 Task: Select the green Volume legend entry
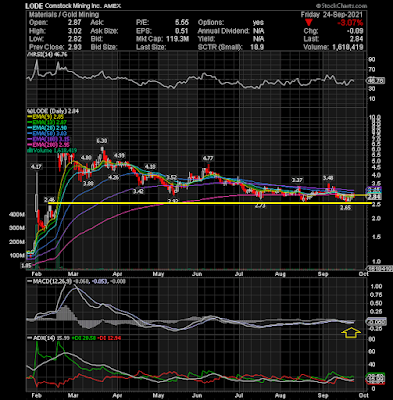[x=52, y=150]
